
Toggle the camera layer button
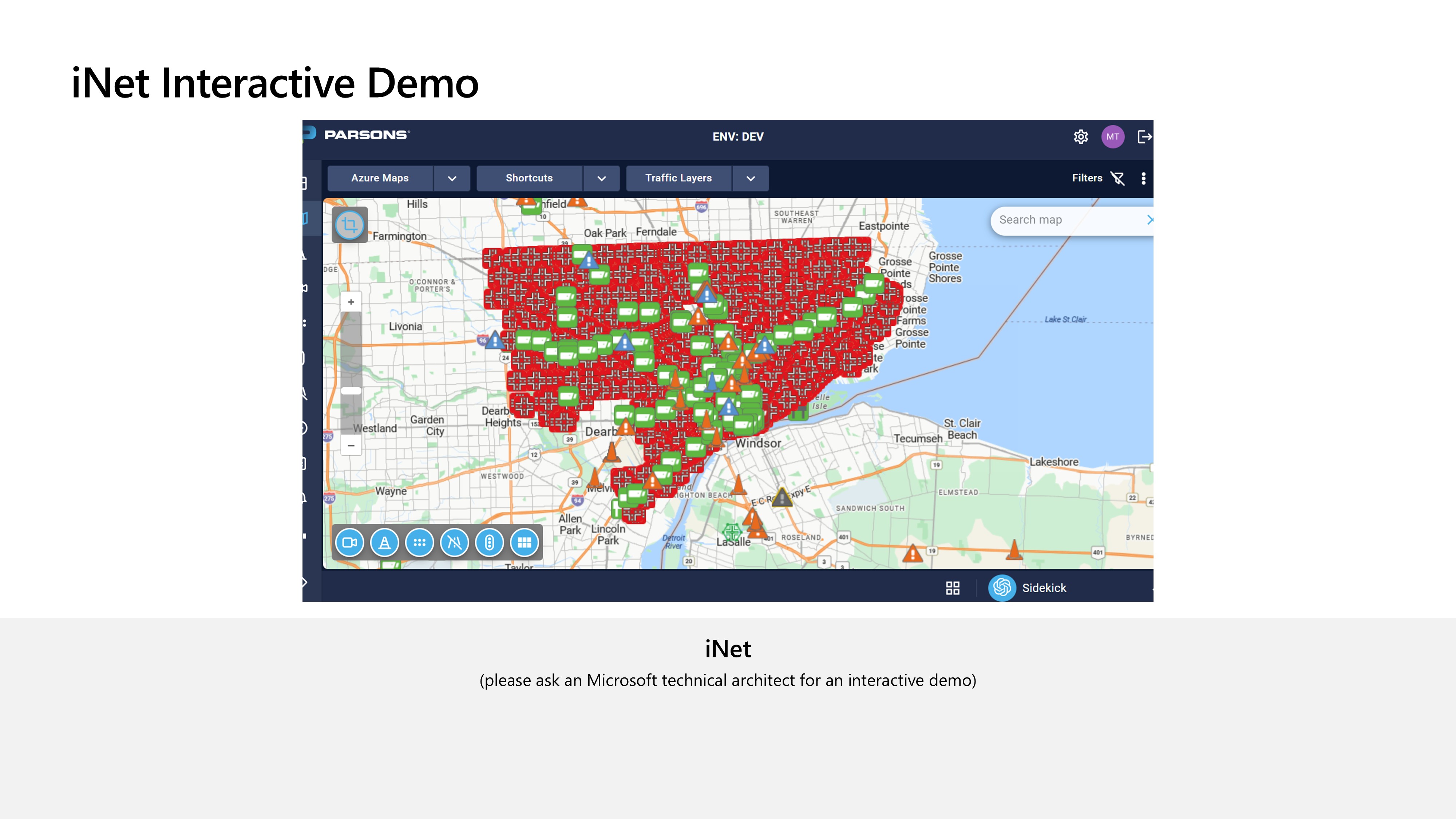click(349, 543)
